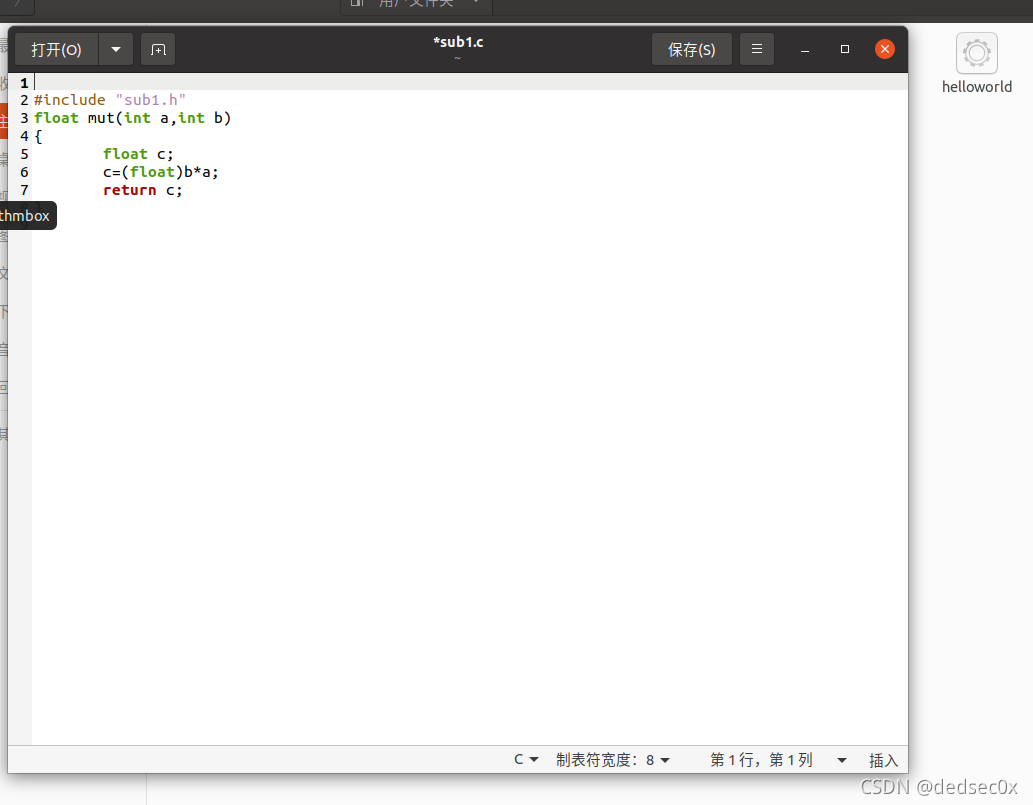Click the return c; statement
The width and height of the screenshot is (1033, 805).
pyautogui.click(x=142, y=190)
